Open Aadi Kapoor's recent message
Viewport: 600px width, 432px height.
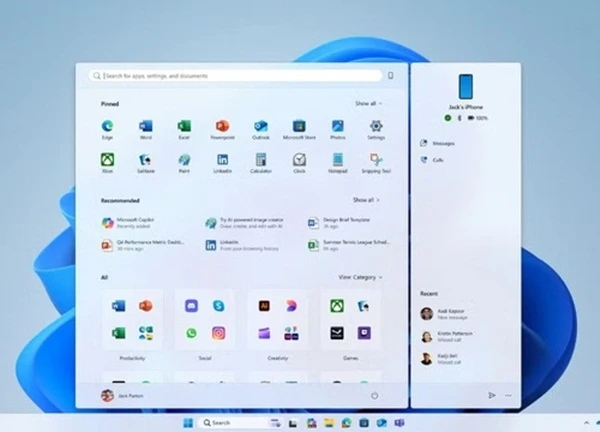444,314
